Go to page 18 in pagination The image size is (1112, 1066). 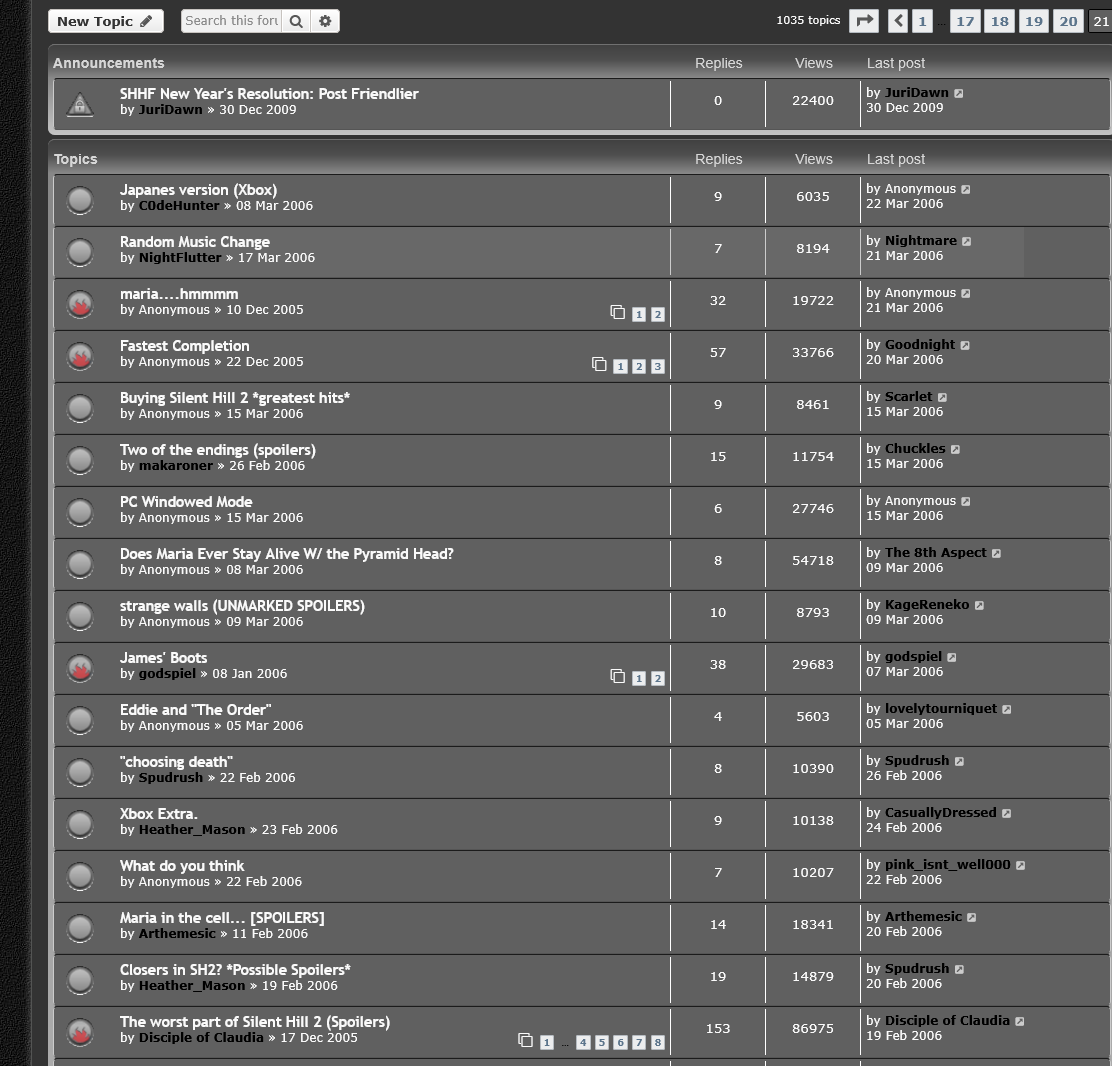[1000, 21]
